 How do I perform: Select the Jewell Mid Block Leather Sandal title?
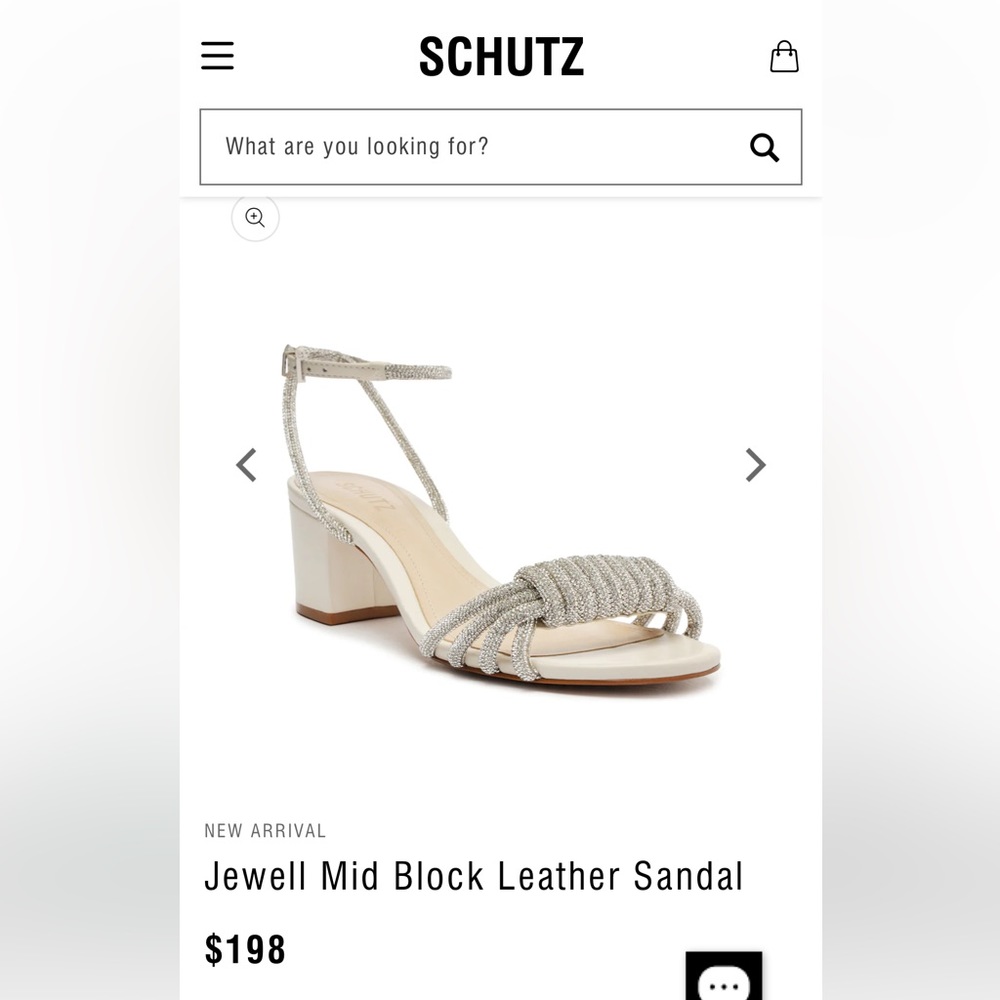(474, 876)
